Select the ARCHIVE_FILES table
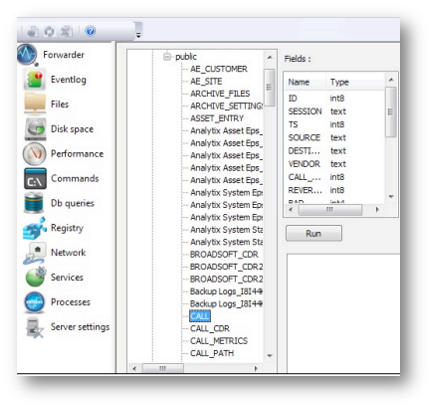 pyautogui.click(x=220, y=94)
